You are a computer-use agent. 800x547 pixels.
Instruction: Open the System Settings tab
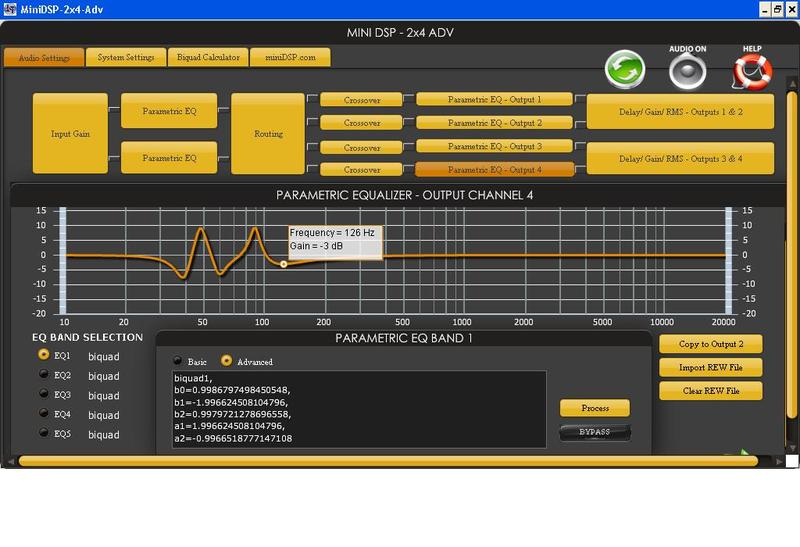126,58
